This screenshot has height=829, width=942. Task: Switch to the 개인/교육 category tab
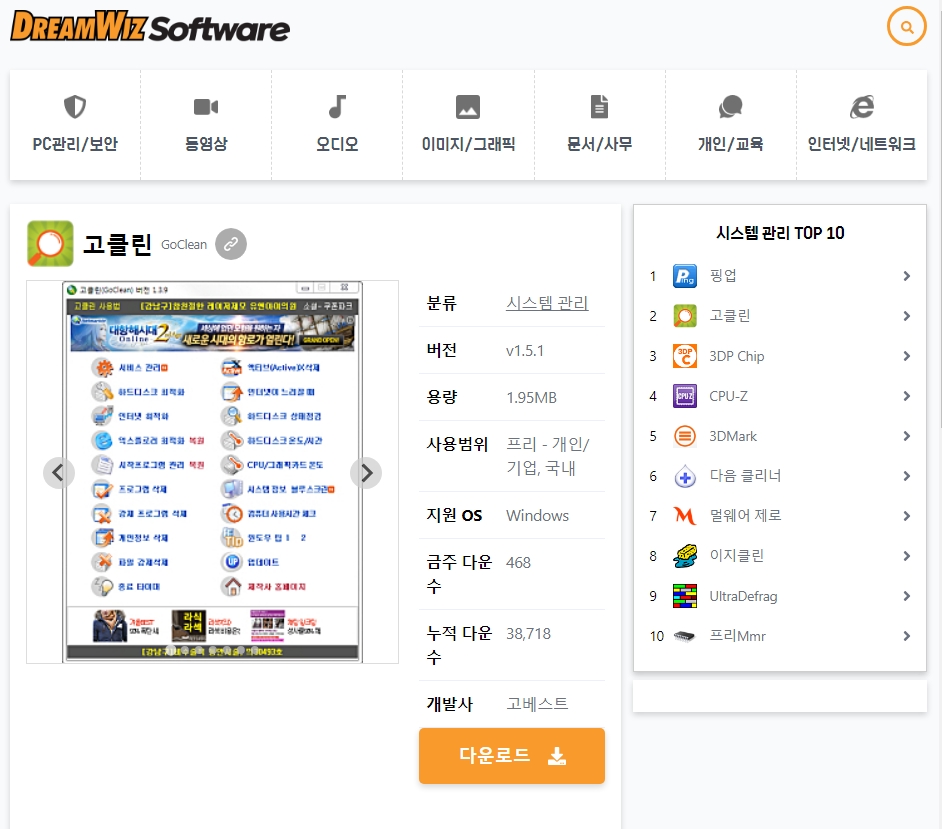click(730, 106)
